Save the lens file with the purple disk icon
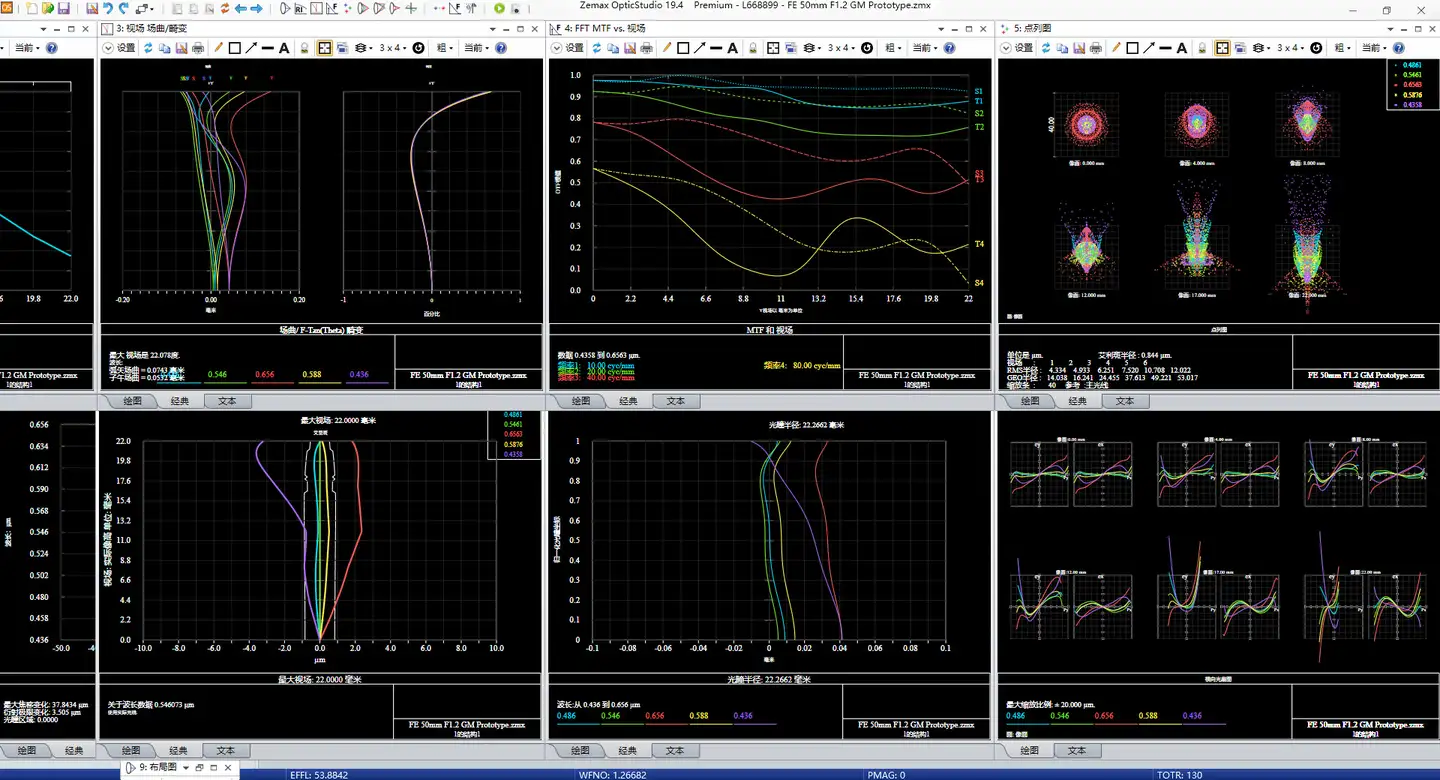Image resolution: width=1440 pixels, height=780 pixels. [x=63, y=8]
